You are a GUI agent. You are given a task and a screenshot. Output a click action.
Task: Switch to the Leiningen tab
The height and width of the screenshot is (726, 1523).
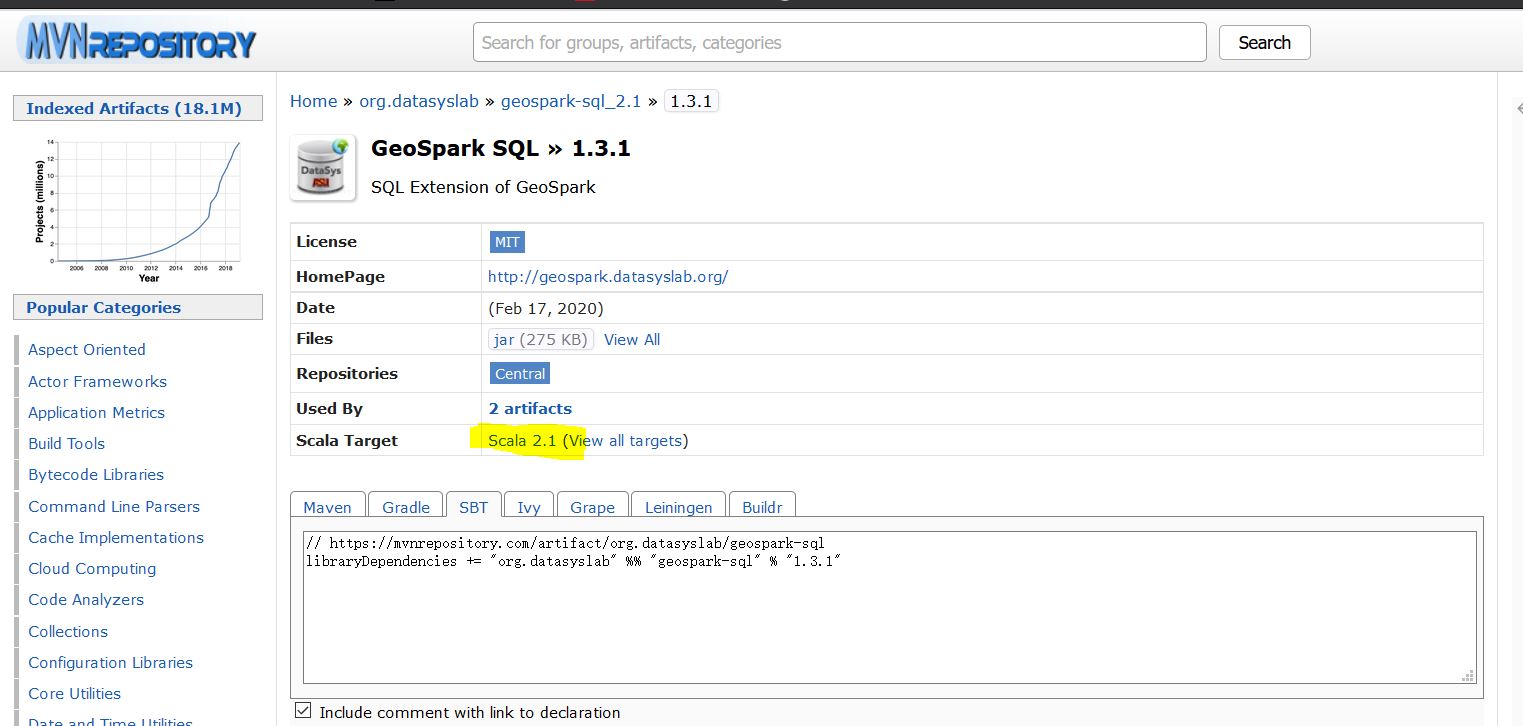[x=678, y=506]
